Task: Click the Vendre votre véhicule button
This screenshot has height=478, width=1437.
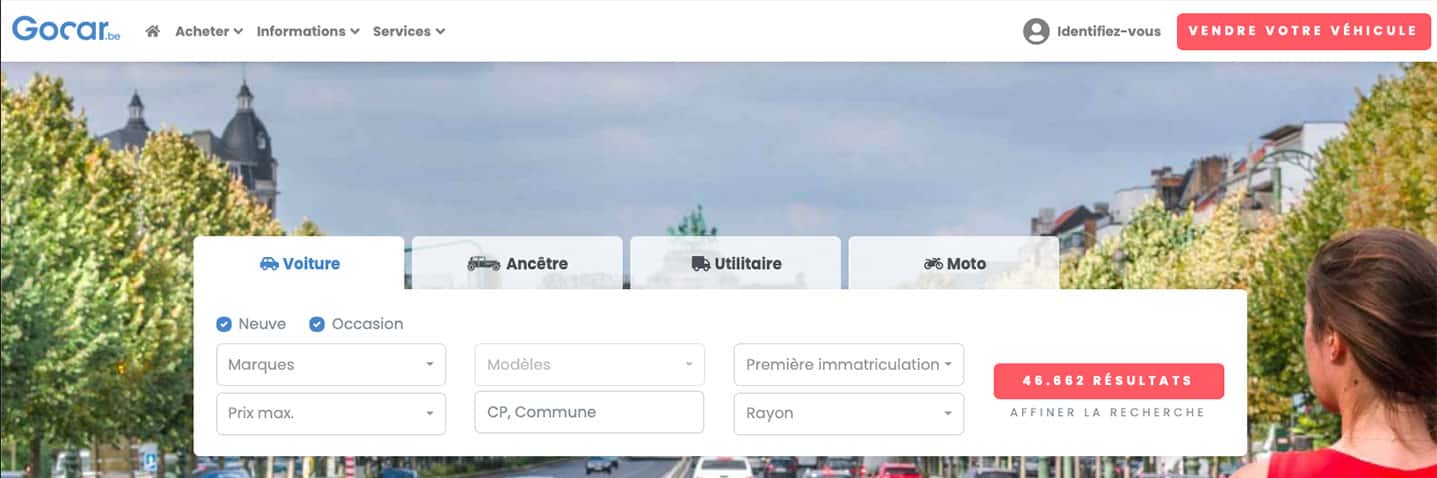Action: 1302,31
